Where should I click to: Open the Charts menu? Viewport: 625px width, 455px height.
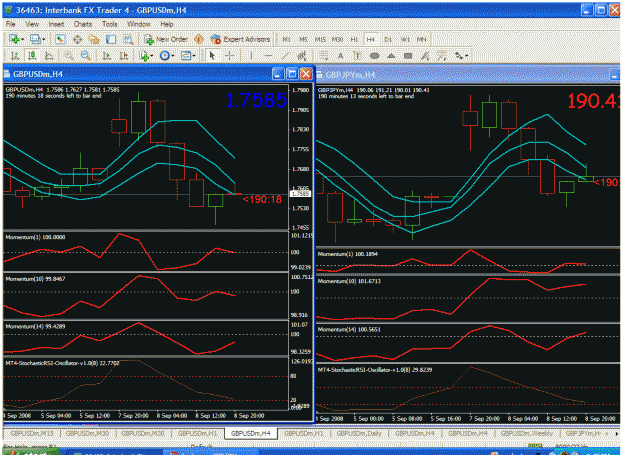[83, 24]
